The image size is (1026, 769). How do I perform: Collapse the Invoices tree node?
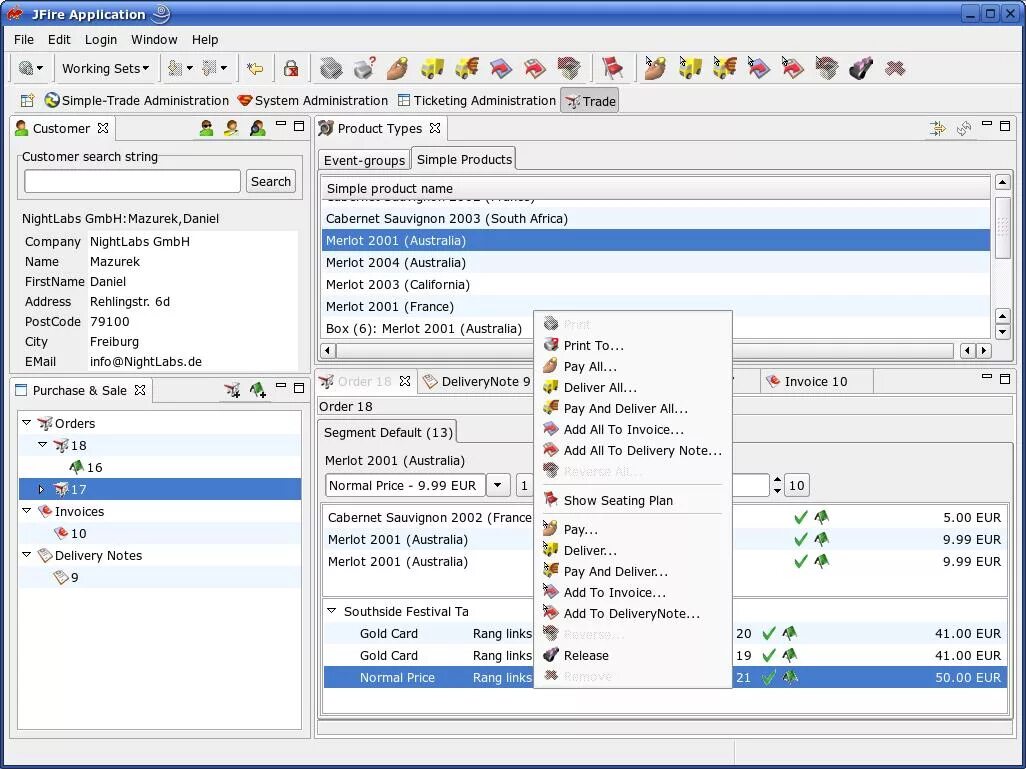pos(27,510)
